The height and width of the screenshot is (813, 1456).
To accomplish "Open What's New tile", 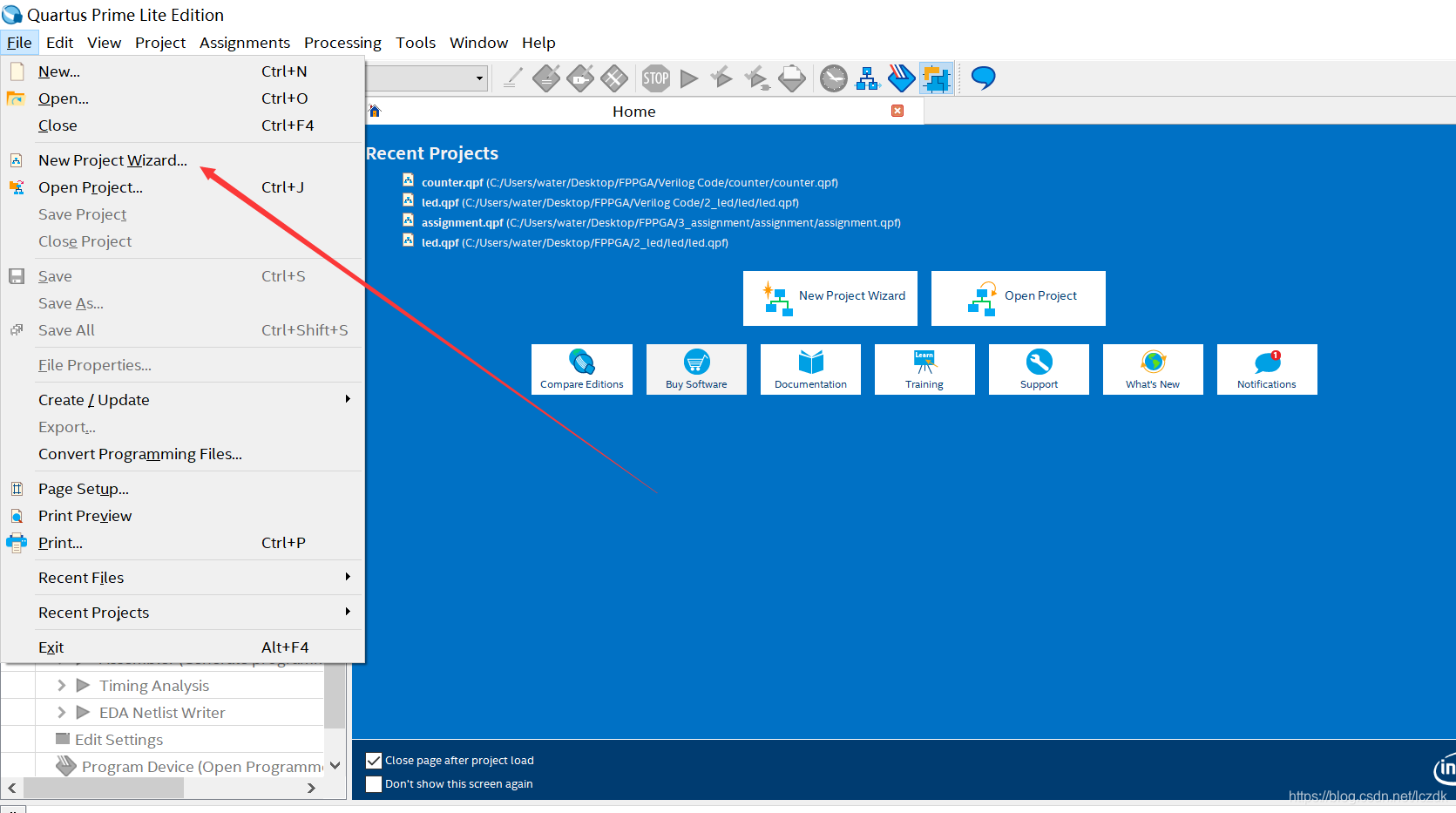I will [1153, 369].
